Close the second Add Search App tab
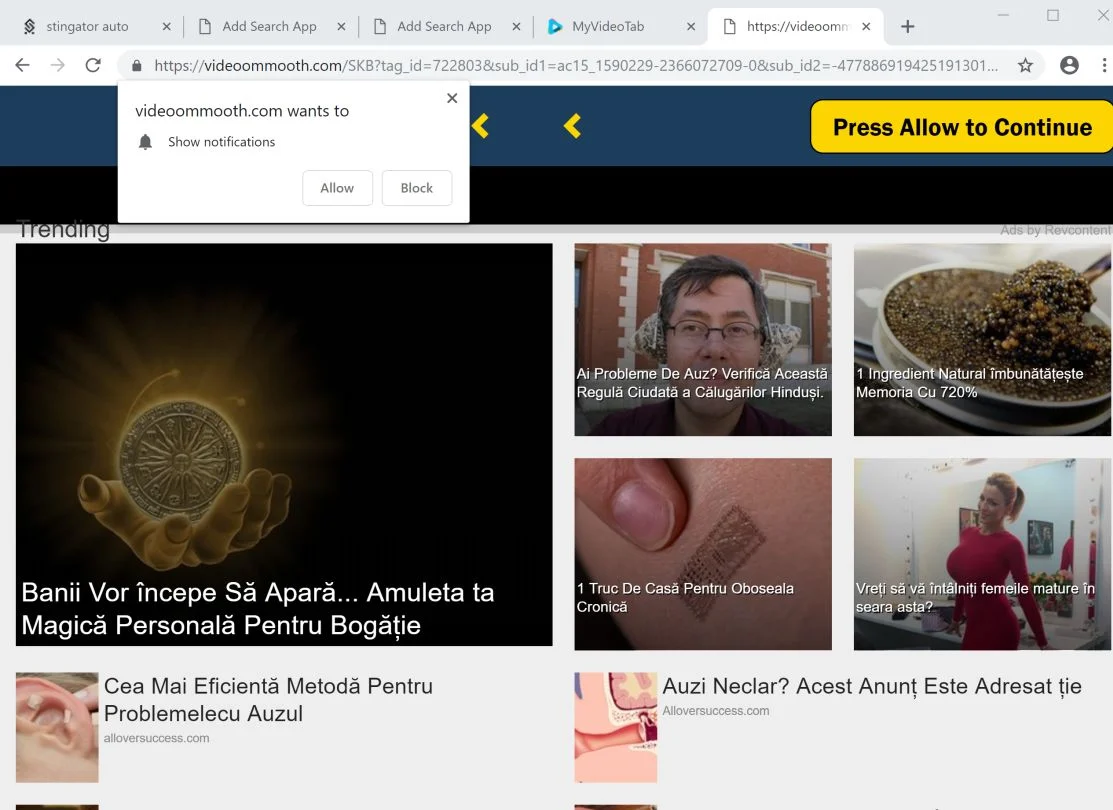Screen dimensions: 1113x810 [516, 27]
